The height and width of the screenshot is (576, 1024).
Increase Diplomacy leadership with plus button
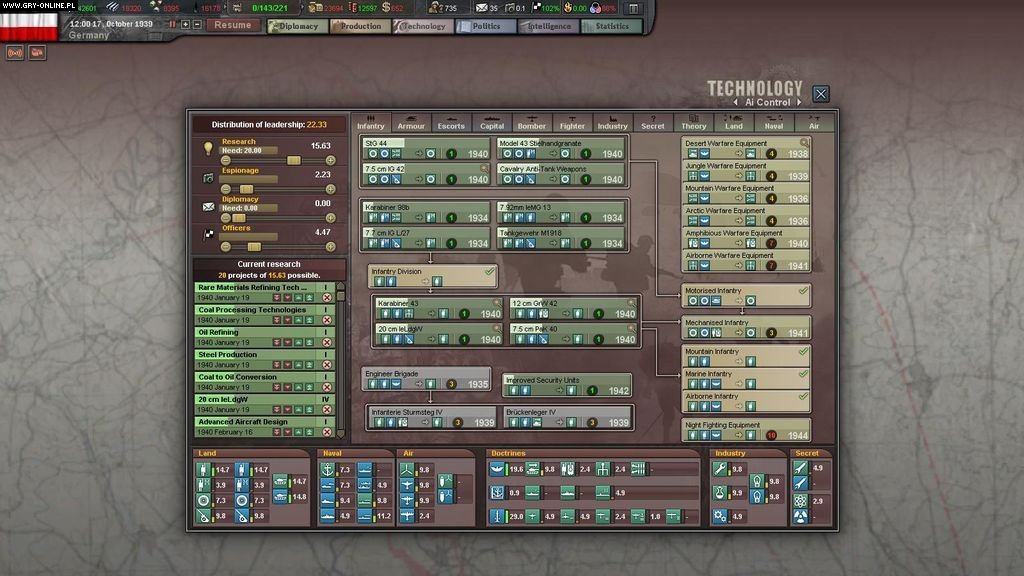pos(330,218)
